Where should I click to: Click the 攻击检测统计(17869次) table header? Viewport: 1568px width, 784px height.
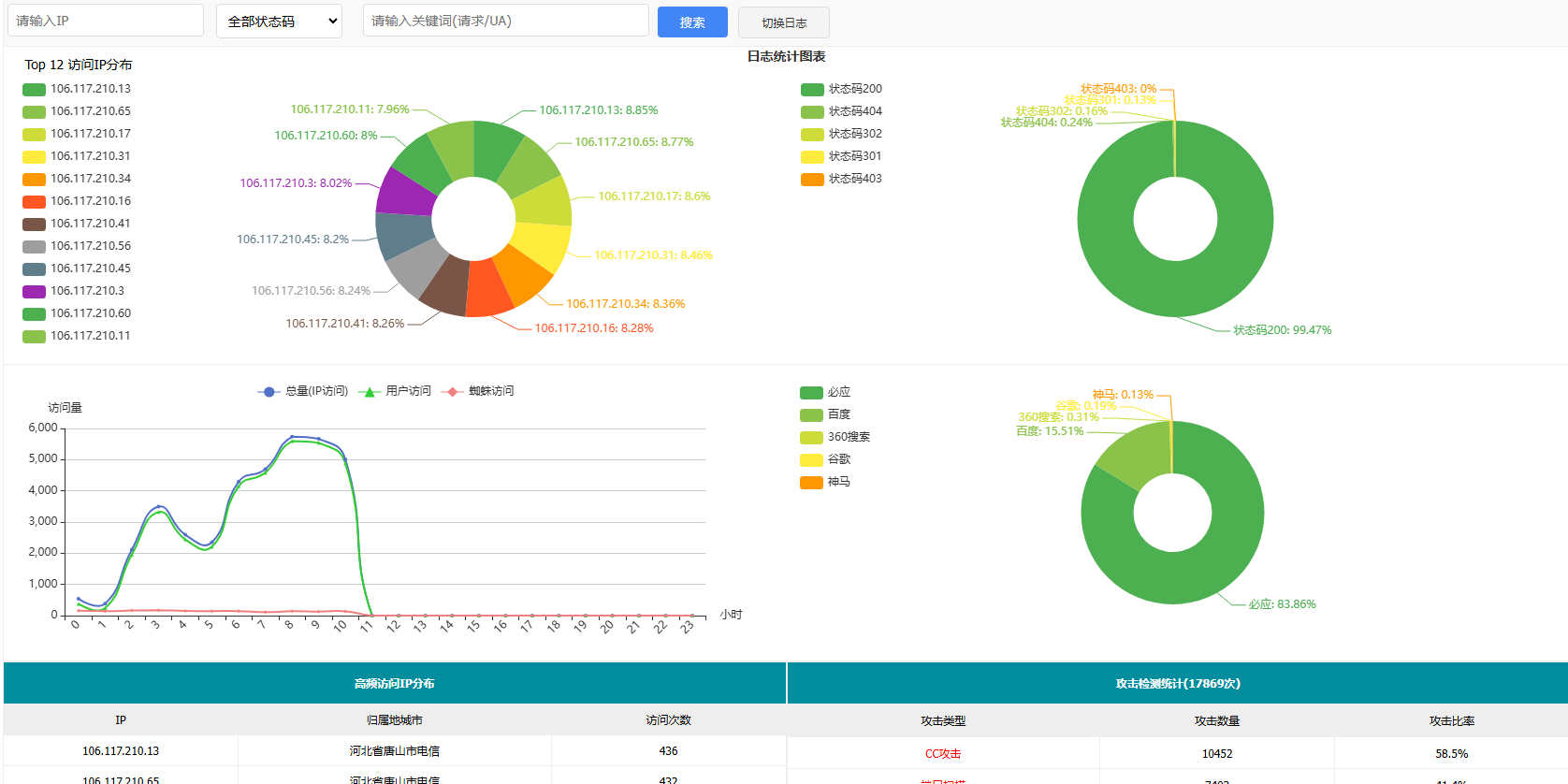[x=1178, y=684]
